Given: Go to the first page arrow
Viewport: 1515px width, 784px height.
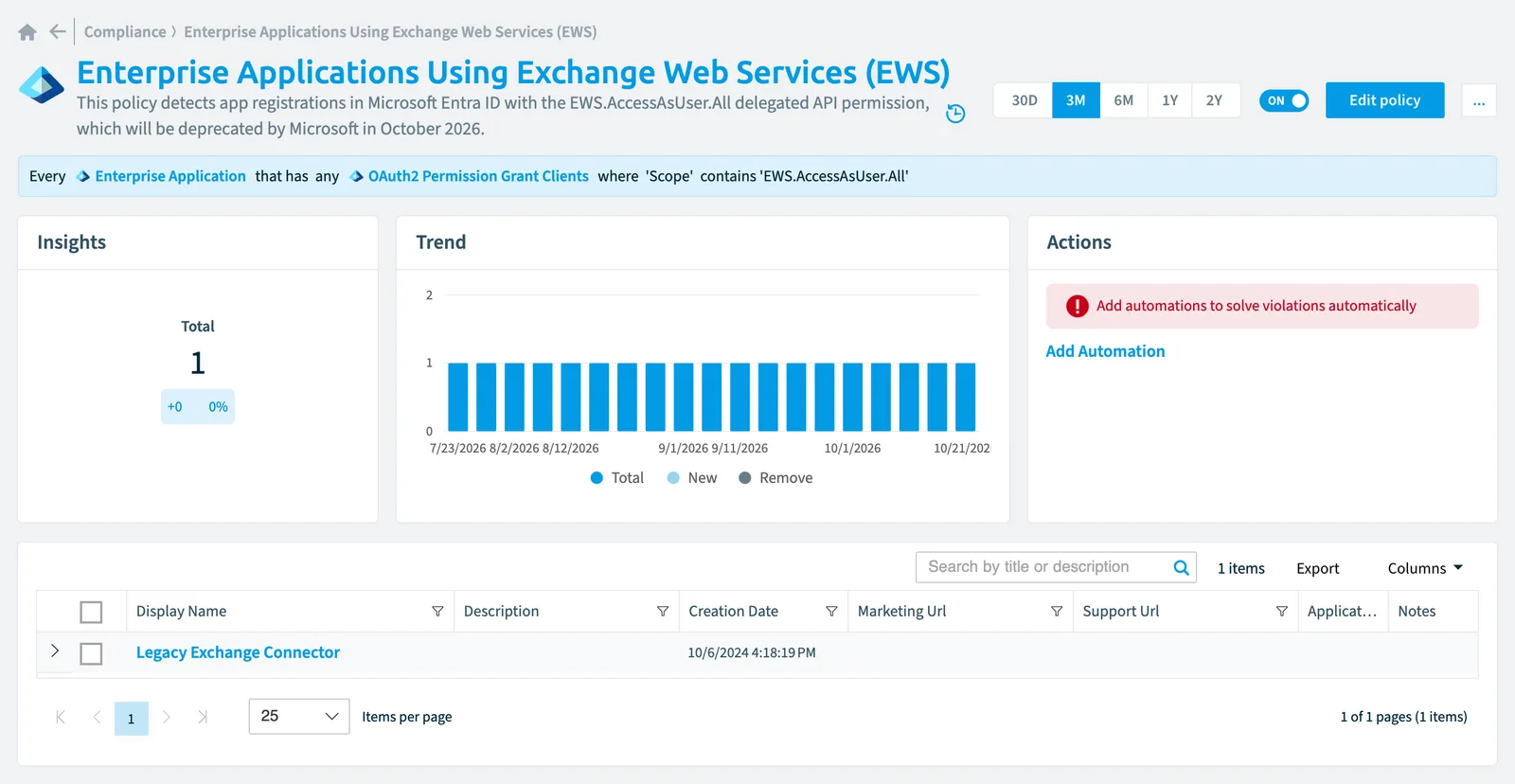Looking at the screenshot, I should click(x=61, y=717).
